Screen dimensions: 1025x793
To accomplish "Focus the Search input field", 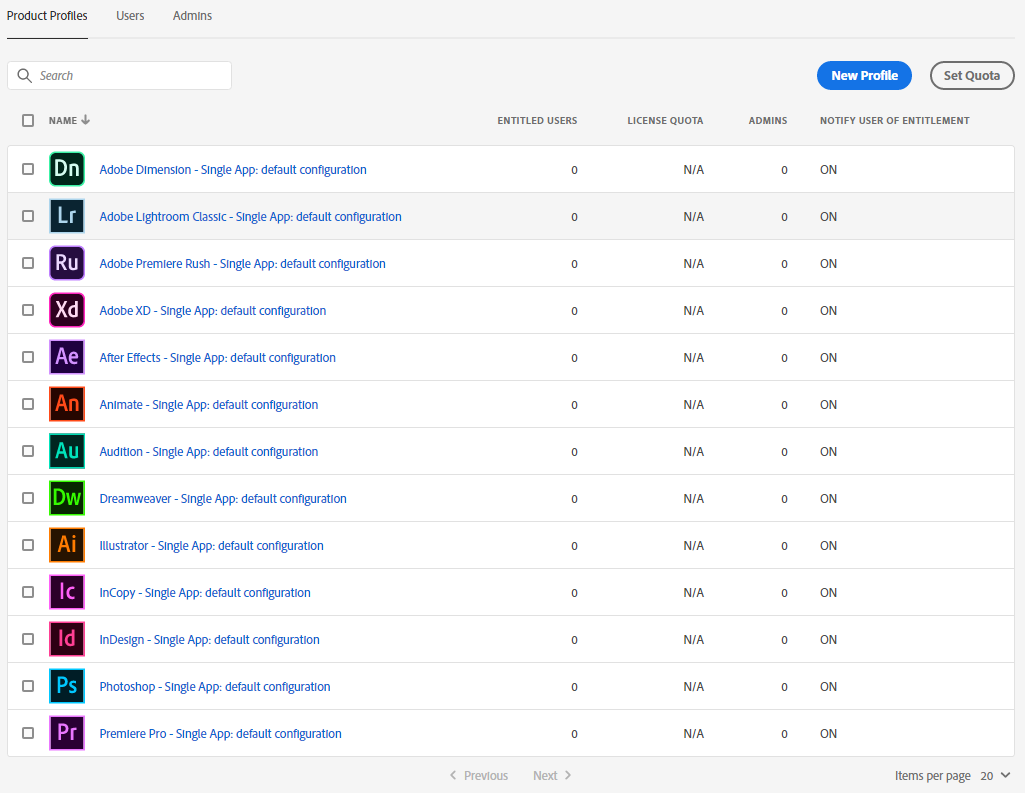I will point(130,76).
